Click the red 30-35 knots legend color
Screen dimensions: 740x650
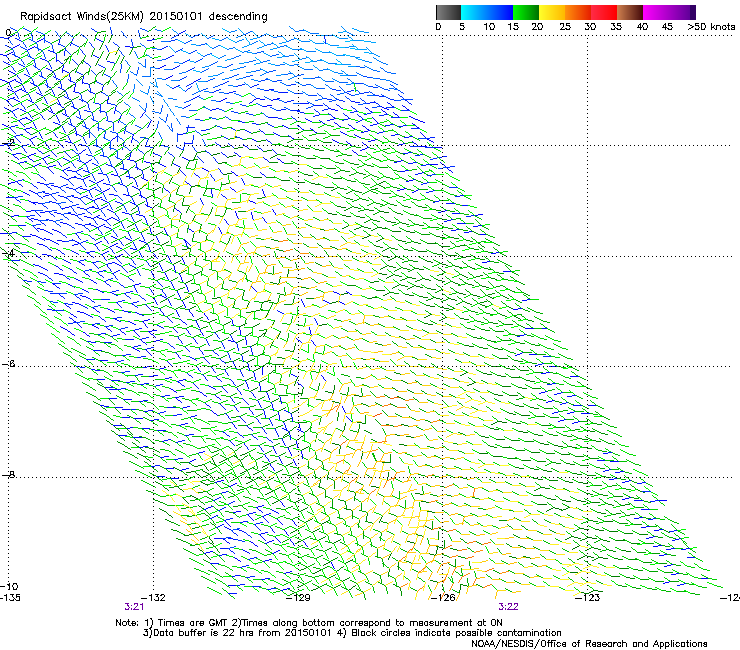pos(604,12)
